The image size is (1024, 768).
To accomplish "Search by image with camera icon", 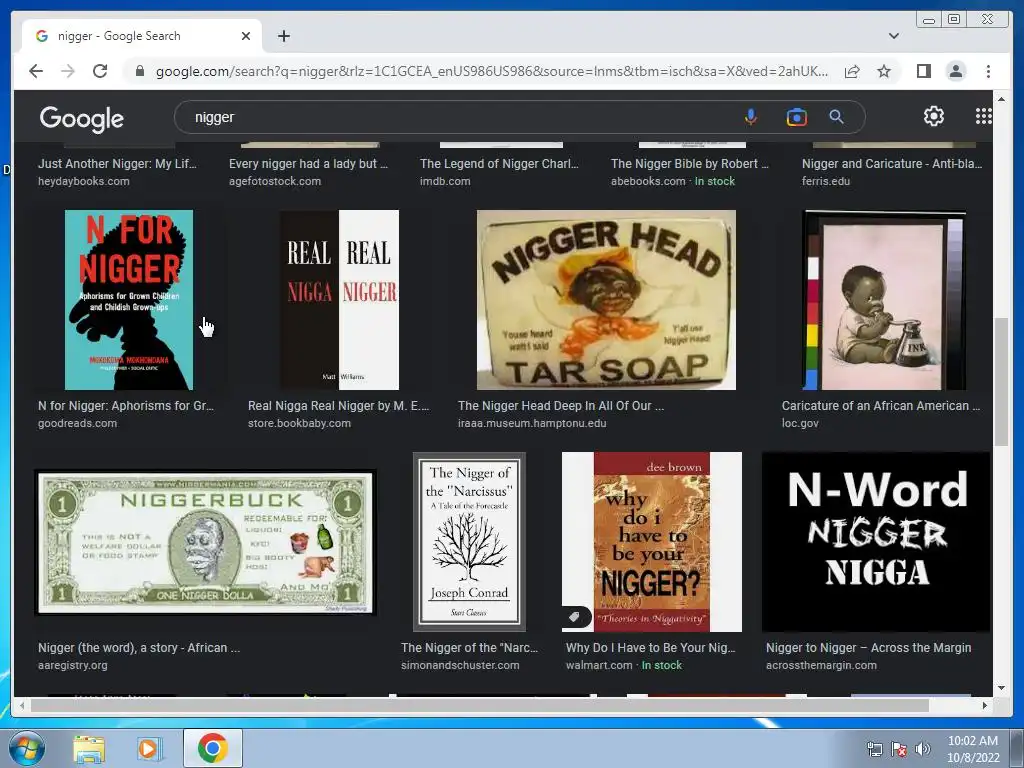I will pos(797,117).
